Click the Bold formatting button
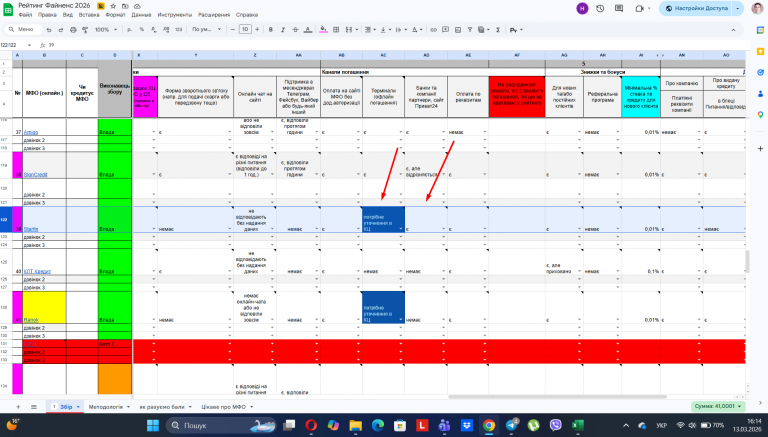Screen dimensions: 768x437 click(x=273, y=29)
